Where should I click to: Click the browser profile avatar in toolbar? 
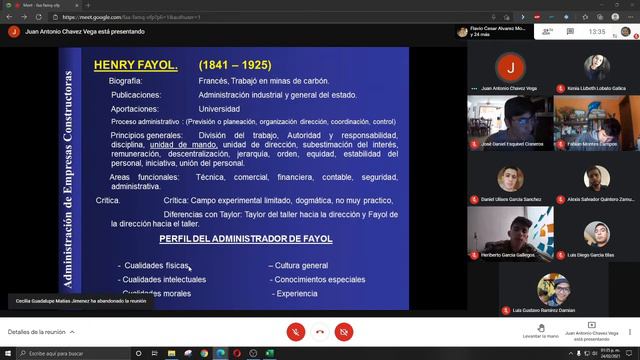click(x=616, y=17)
